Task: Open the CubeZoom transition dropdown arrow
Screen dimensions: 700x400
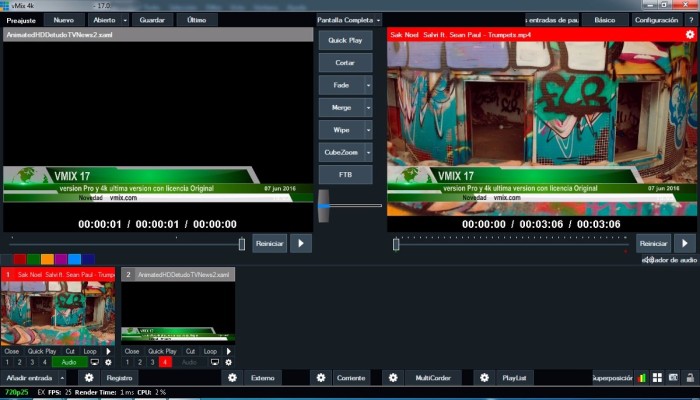Action: point(368,152)
